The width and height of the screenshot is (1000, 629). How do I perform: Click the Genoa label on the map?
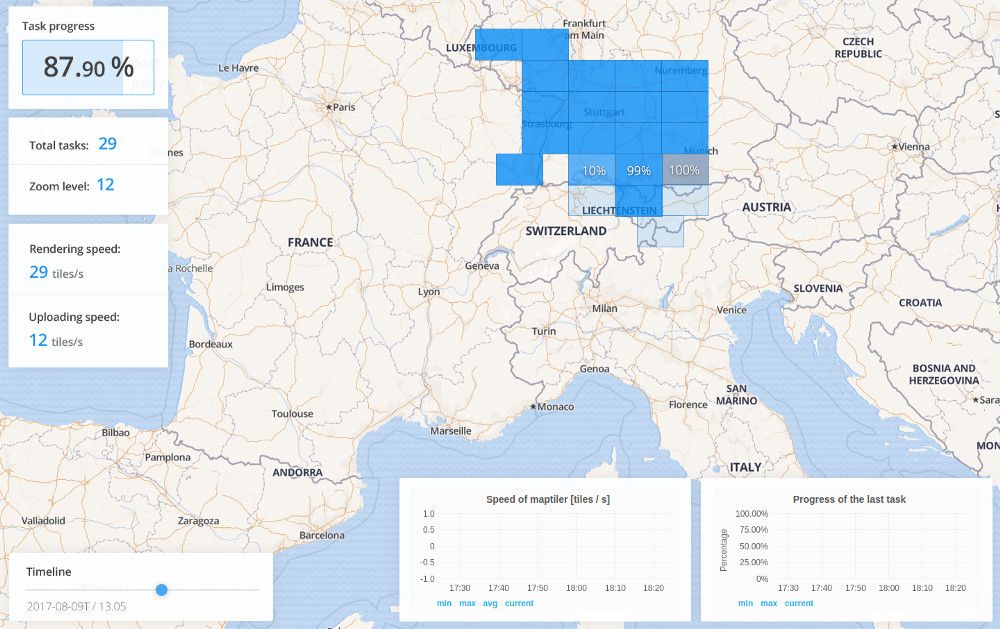594,369
